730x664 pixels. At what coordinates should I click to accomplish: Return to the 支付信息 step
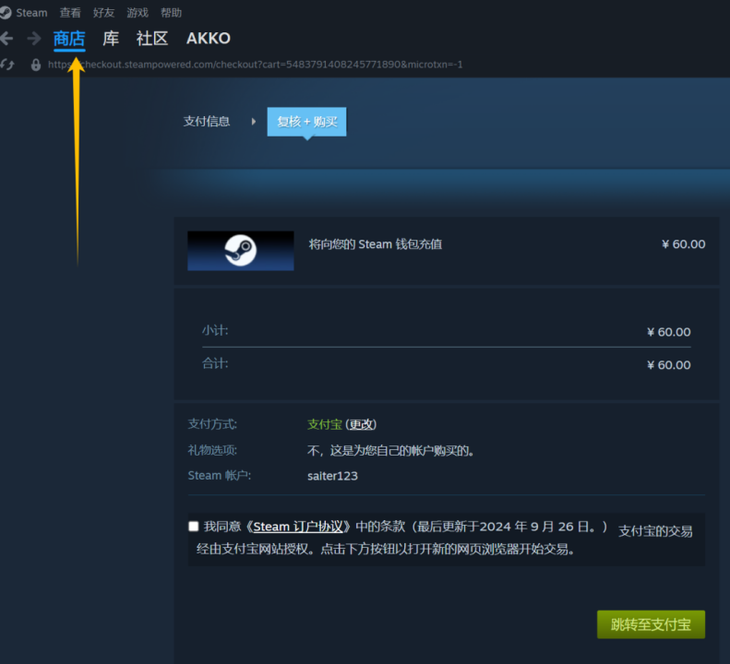pyautogui.click(x=207, y=122)
